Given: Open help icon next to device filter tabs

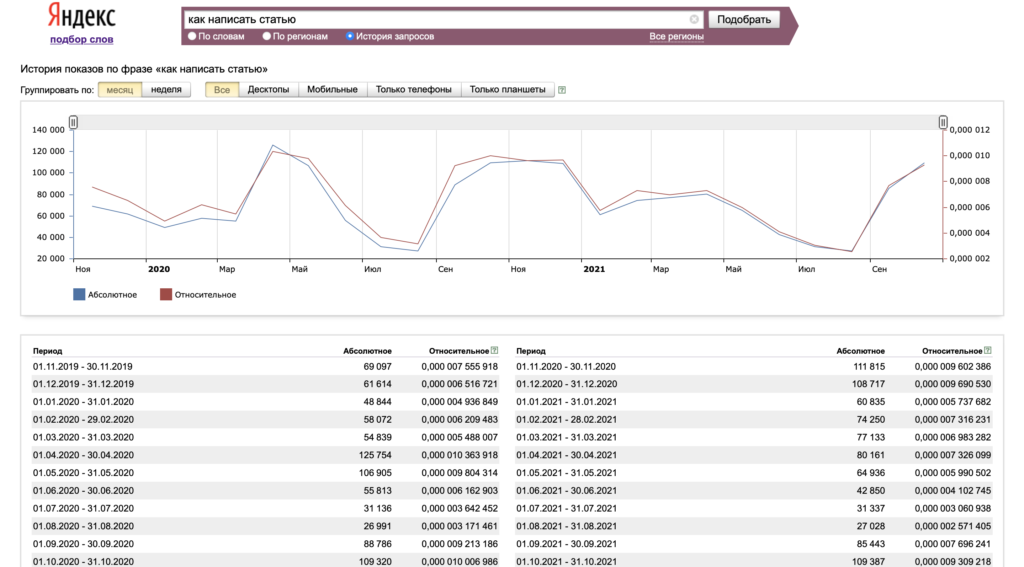Looking at the screenshot, I should pos(562,90).
